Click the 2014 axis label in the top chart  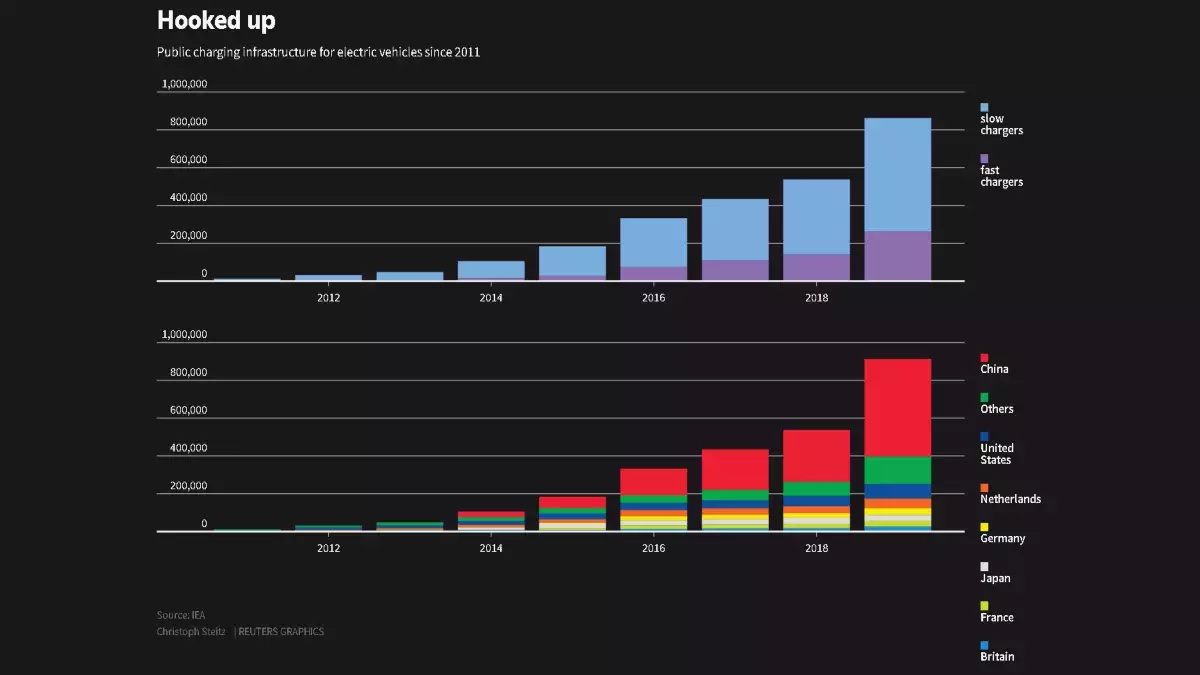pos(491,298)
